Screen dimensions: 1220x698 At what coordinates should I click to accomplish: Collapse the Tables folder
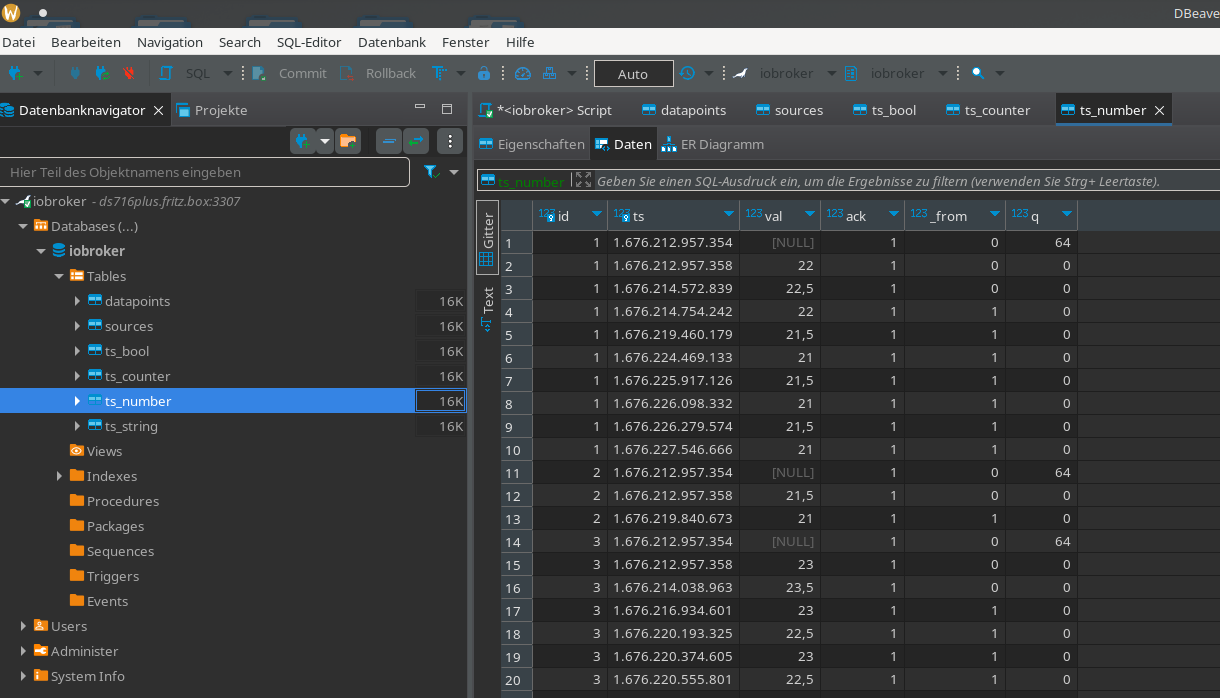click(59, 276)
